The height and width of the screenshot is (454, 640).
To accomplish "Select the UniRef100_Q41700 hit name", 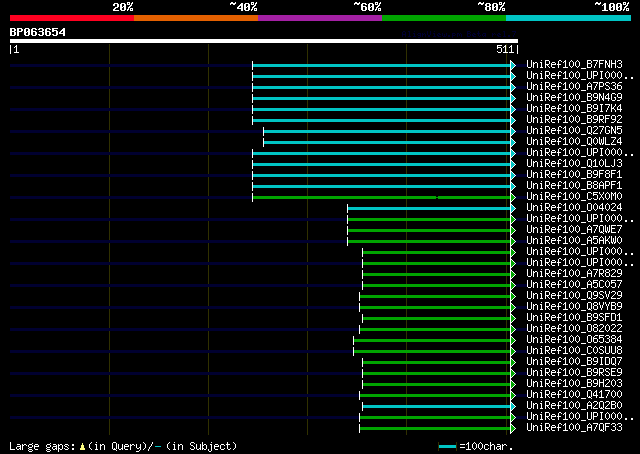I will point(574,395).
